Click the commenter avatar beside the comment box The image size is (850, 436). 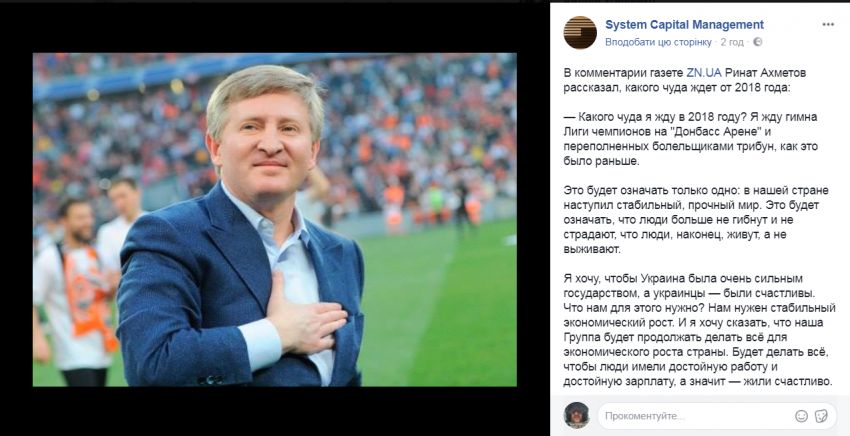[576, 415]
